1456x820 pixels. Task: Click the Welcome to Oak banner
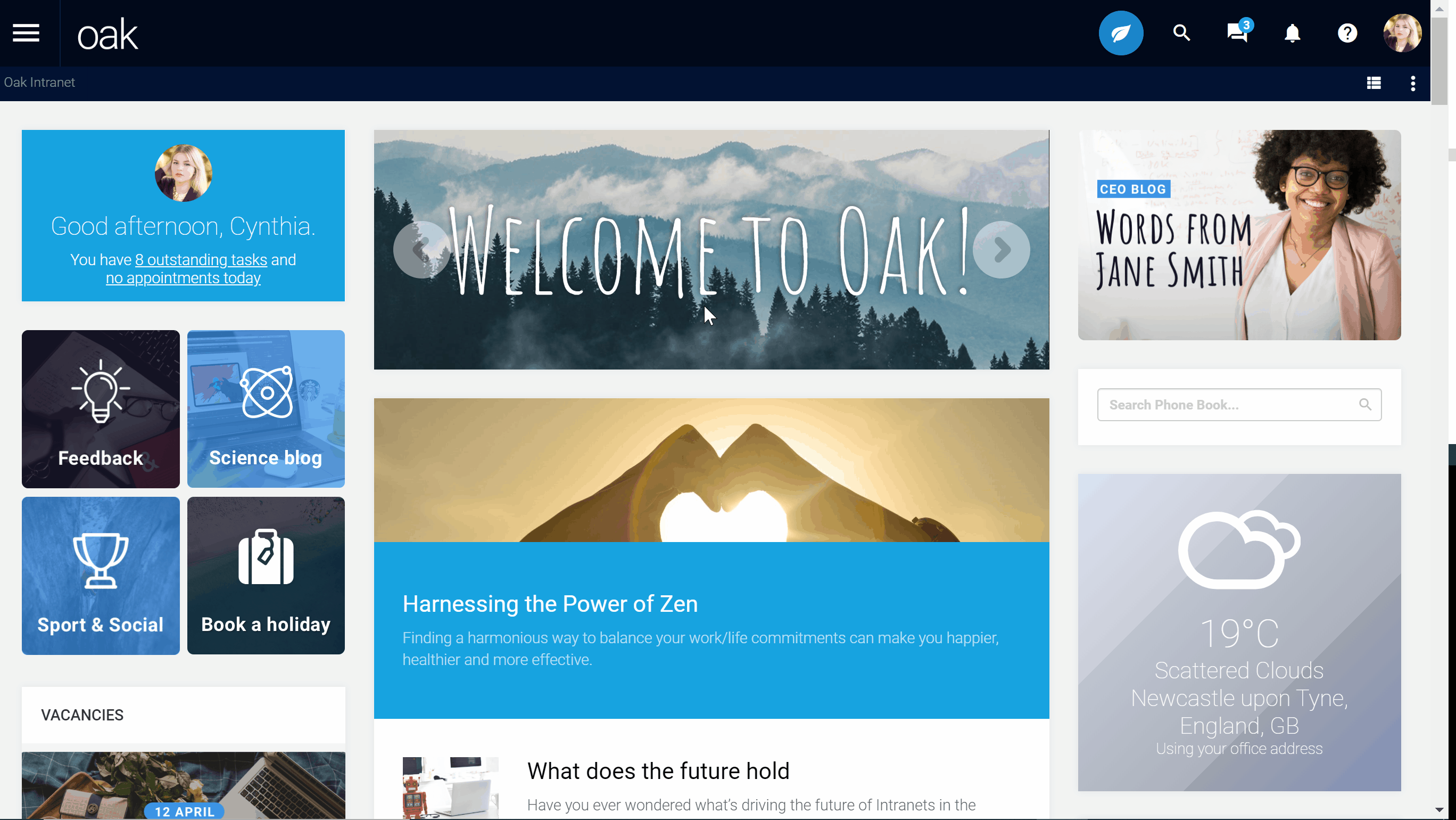pyautogui.click(x=711, y=249)
